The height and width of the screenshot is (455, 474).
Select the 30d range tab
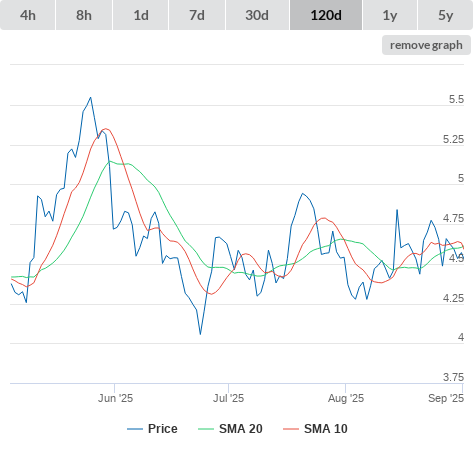[257, 15]
